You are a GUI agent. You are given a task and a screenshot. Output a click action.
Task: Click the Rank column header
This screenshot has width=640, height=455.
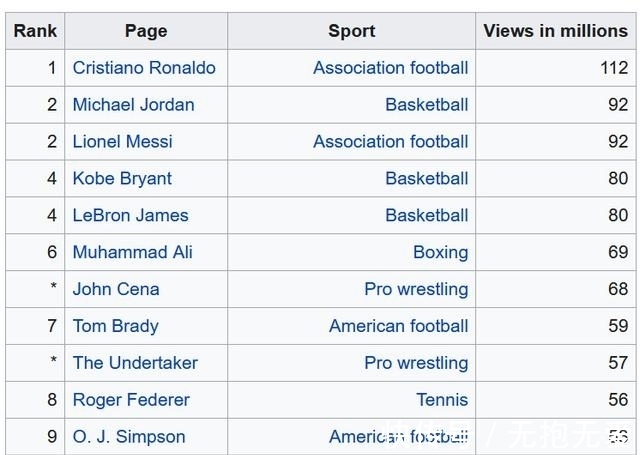35,31
